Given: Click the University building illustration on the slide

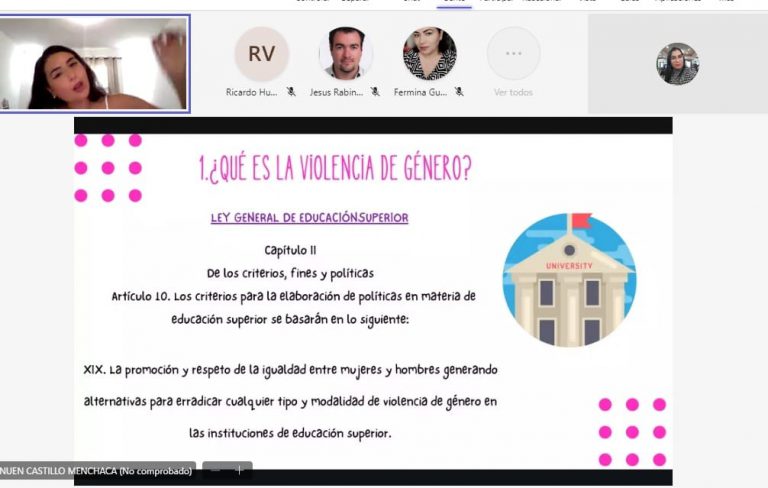Looking at the screenshot, I should tap(569, 280).
